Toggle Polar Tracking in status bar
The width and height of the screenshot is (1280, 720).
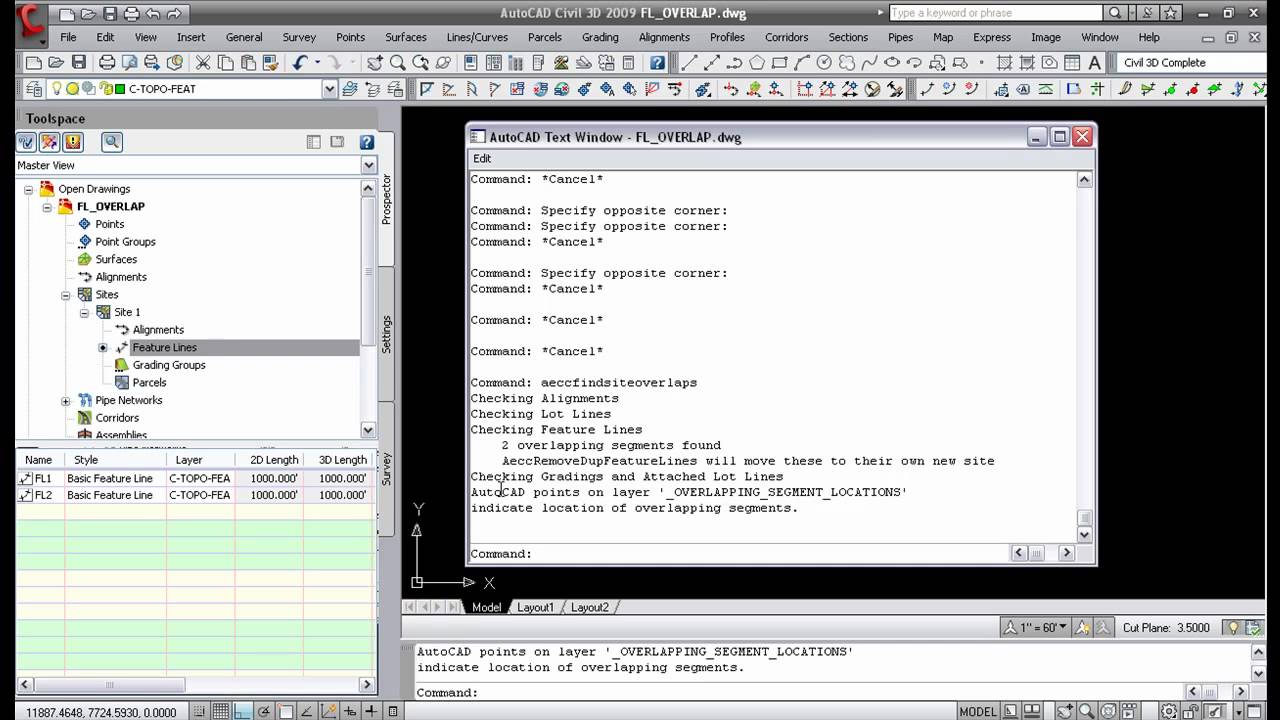pyautogui.click(x=264, y=711)
